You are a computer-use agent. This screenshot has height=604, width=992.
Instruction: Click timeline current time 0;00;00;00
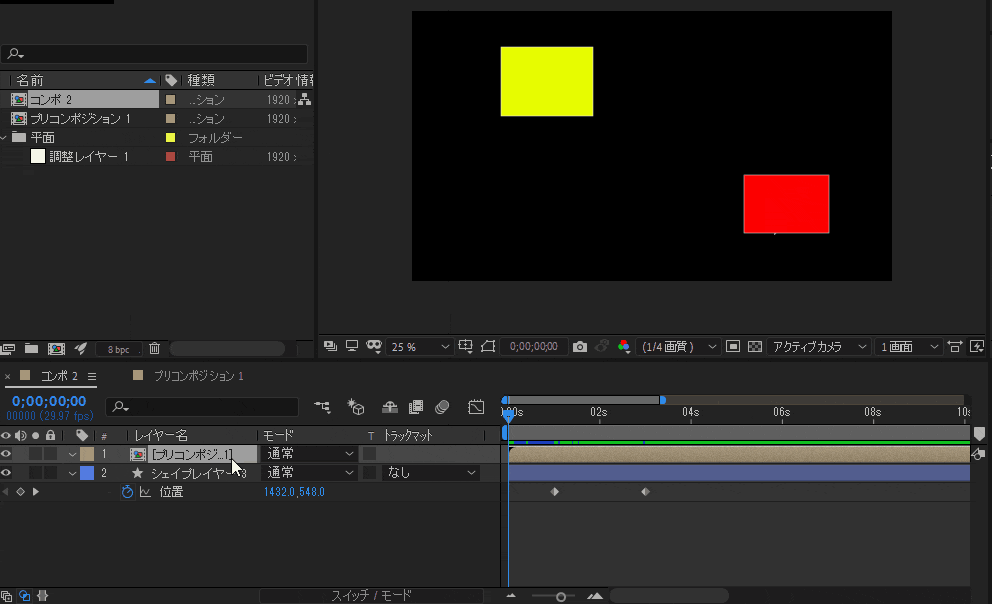point(49,401)
